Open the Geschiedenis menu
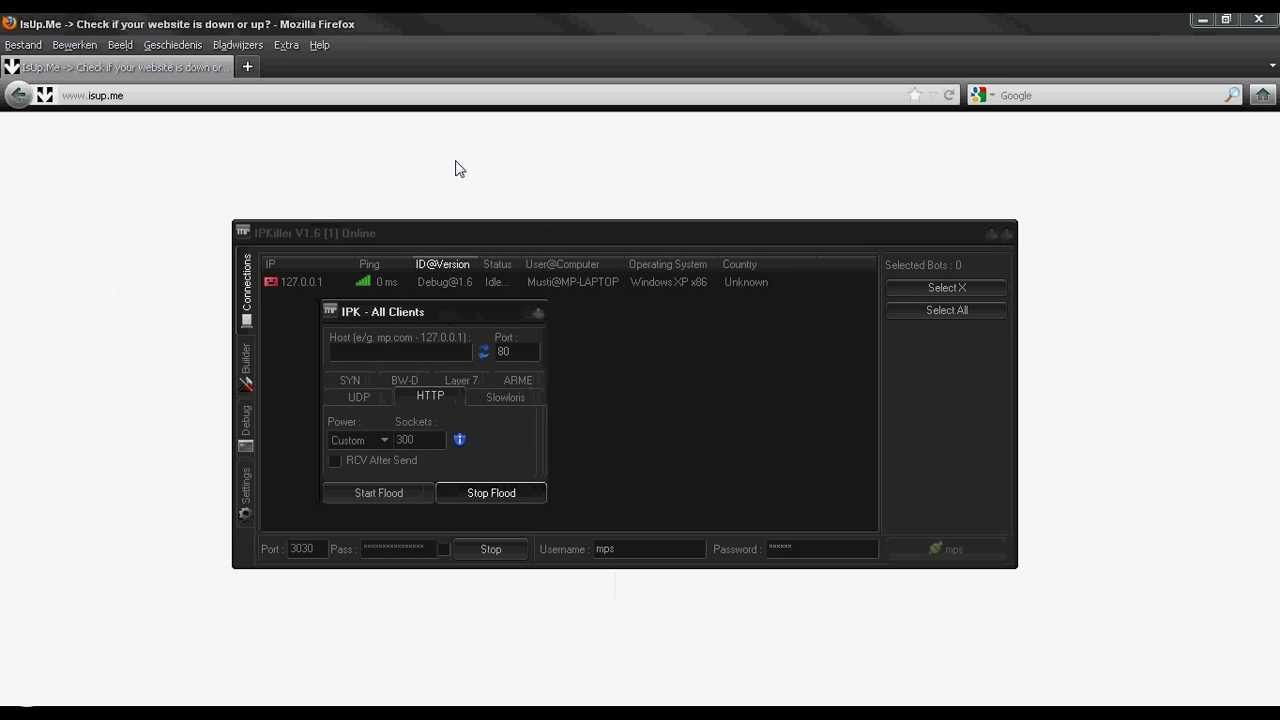Screen dimensions: 1280x720 click(x=172, y=45)
